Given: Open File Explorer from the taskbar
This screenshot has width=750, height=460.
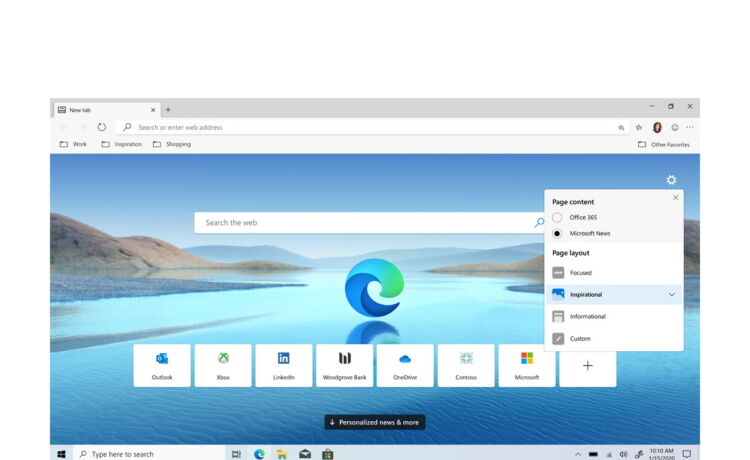Looking at the screenshot, I should [x=282, y=454].
